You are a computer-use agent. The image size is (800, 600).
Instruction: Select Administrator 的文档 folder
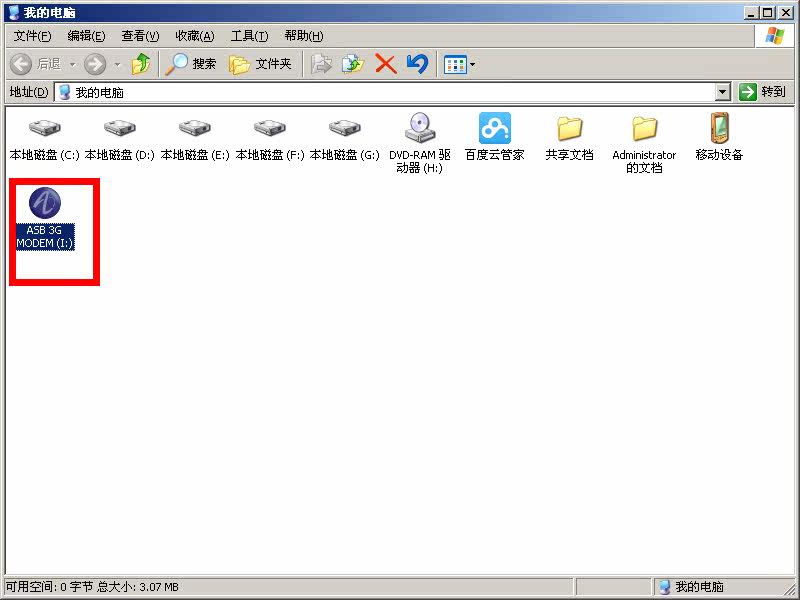click(644, 129)
